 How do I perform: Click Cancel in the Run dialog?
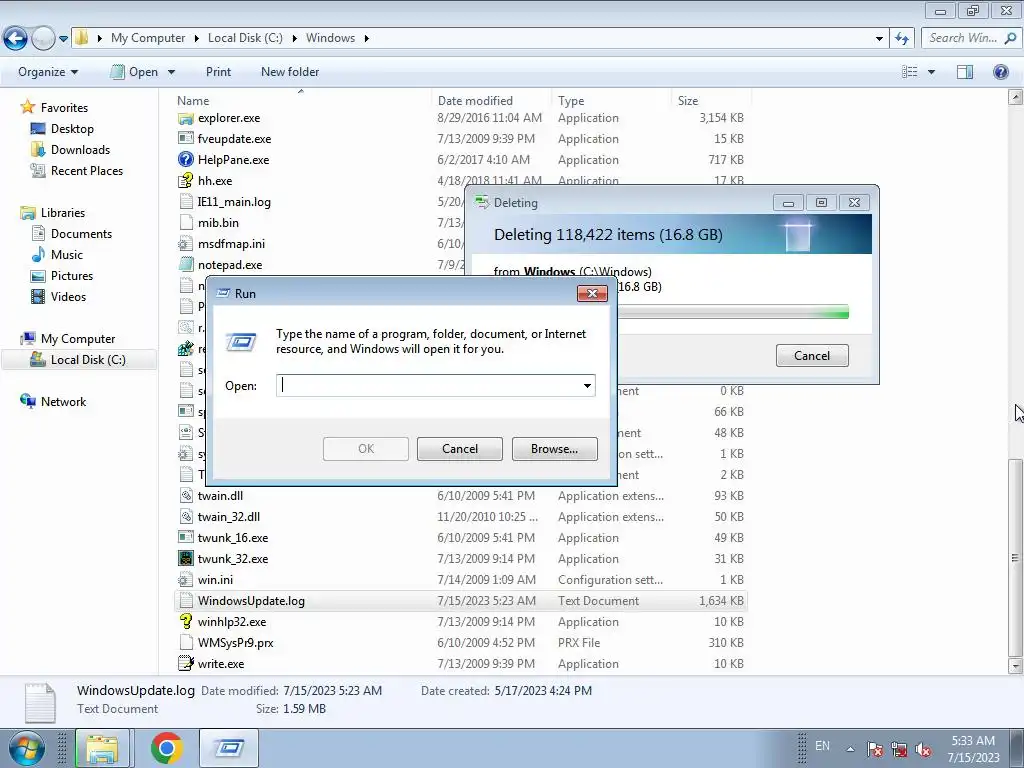tap(460, 449)
